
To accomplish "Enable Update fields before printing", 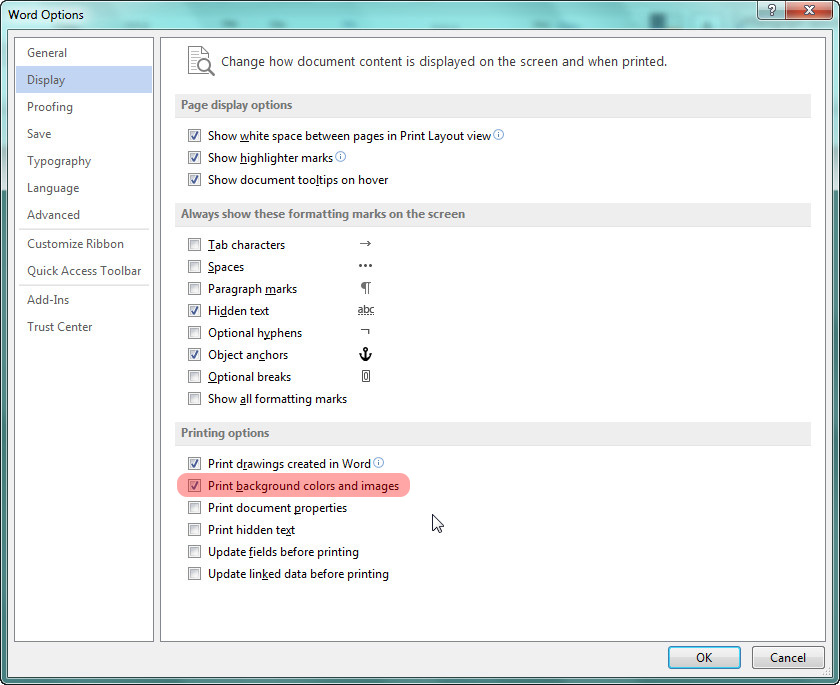I will [194, 552].
